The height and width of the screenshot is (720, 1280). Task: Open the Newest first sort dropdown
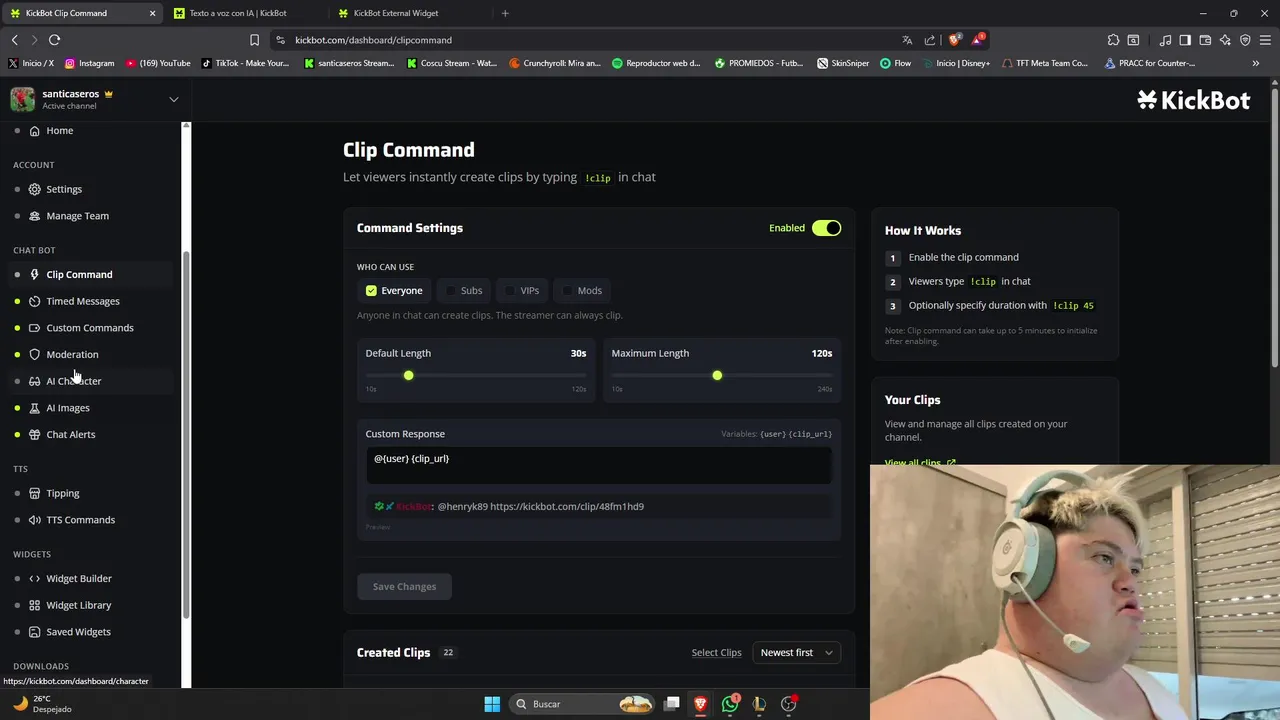click(796, 653)
